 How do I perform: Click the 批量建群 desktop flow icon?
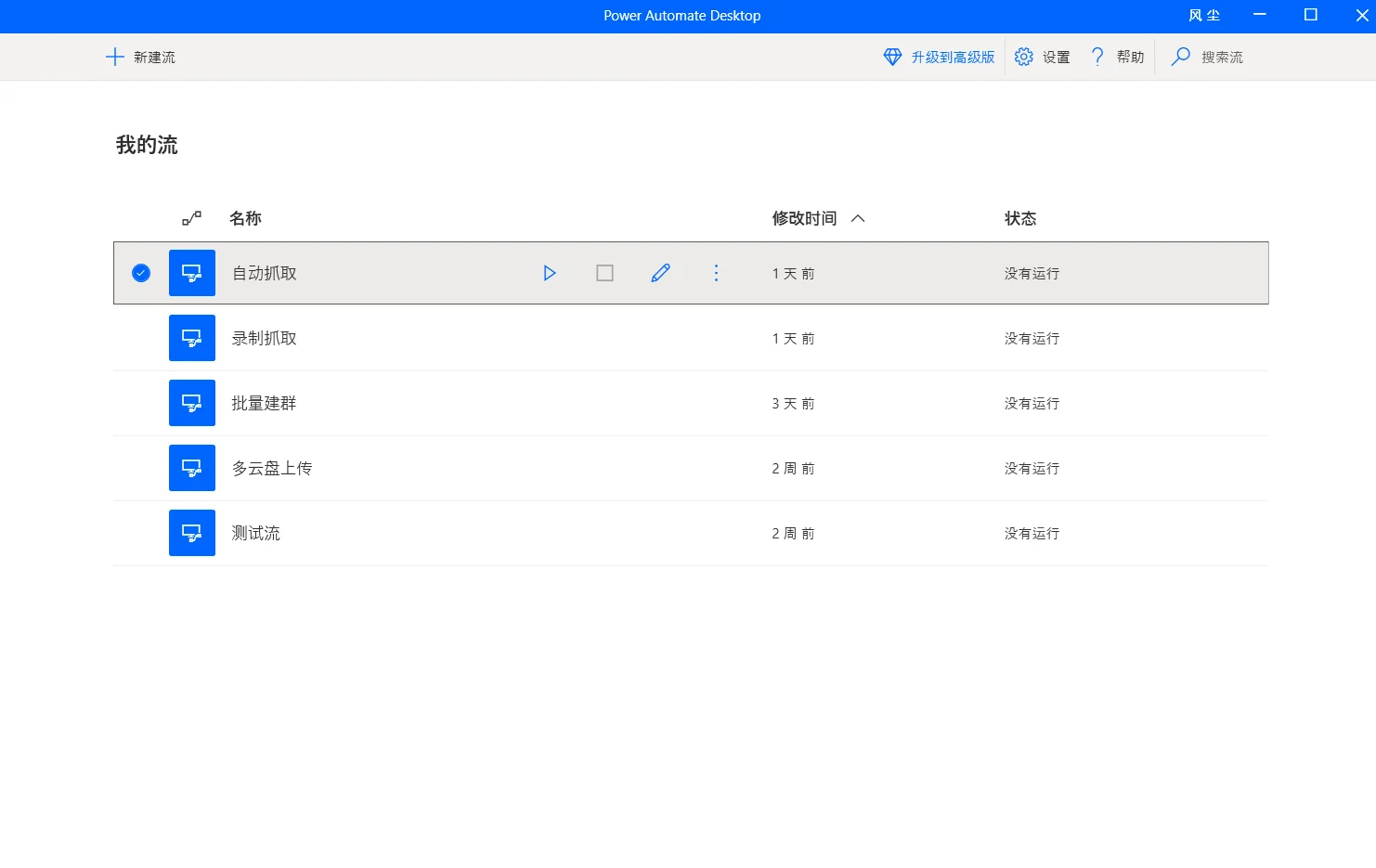192,403
